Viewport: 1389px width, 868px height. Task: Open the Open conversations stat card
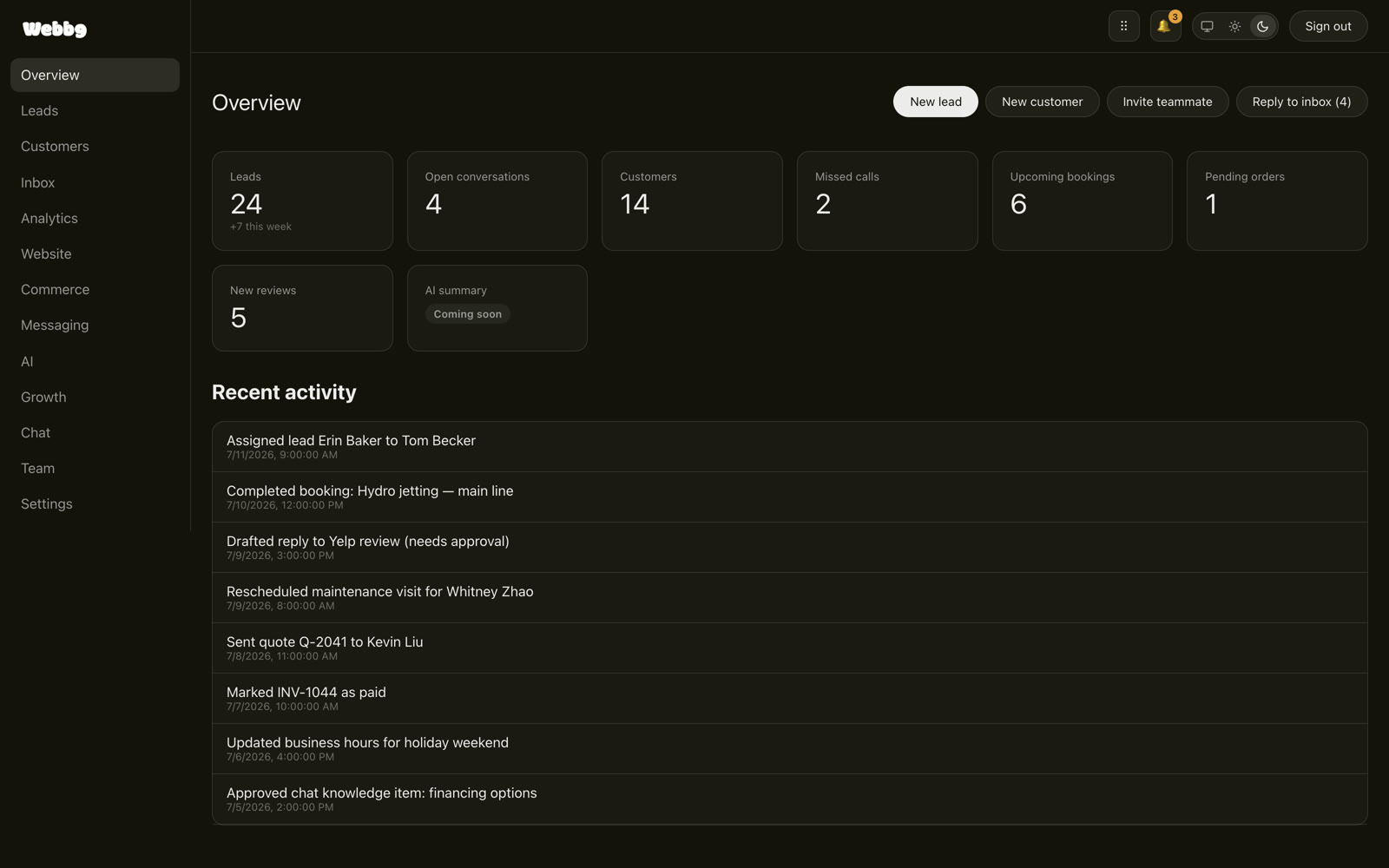[x=497, y=201]
